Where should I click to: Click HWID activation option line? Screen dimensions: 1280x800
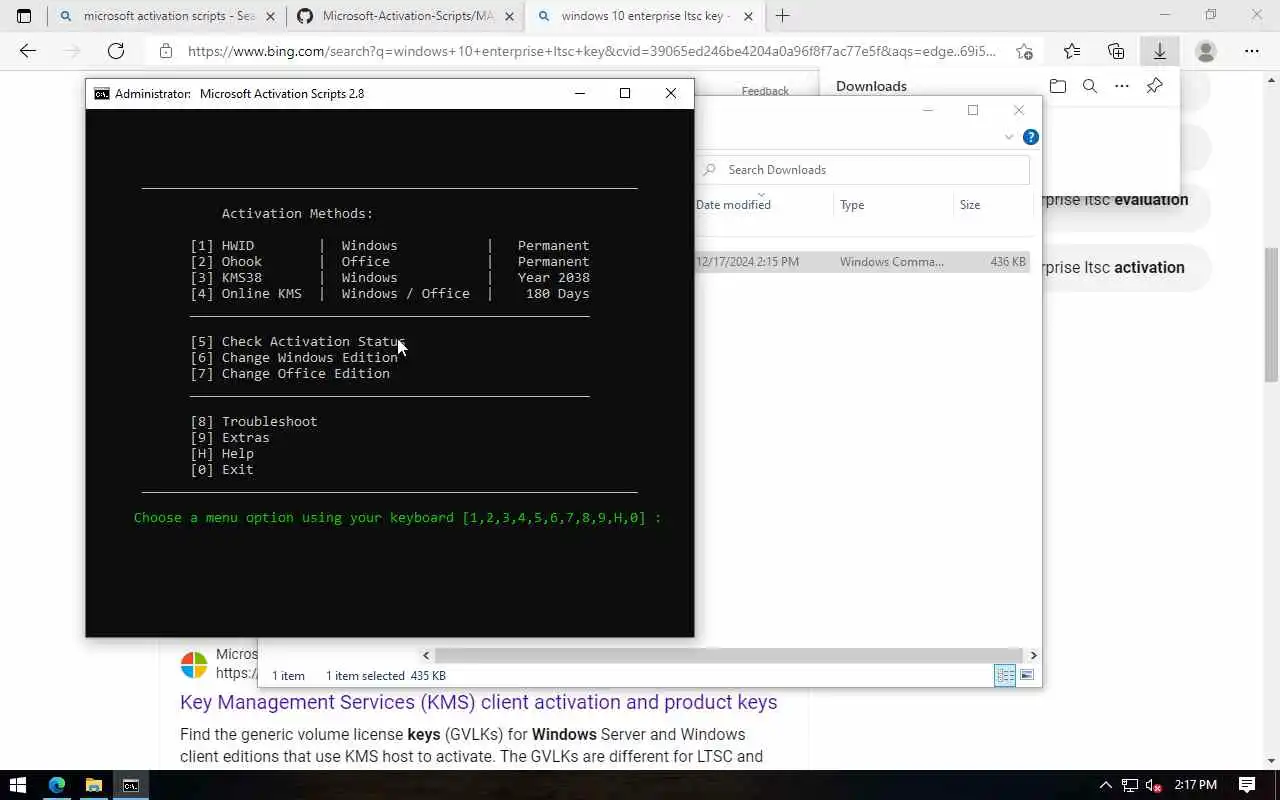390,245
